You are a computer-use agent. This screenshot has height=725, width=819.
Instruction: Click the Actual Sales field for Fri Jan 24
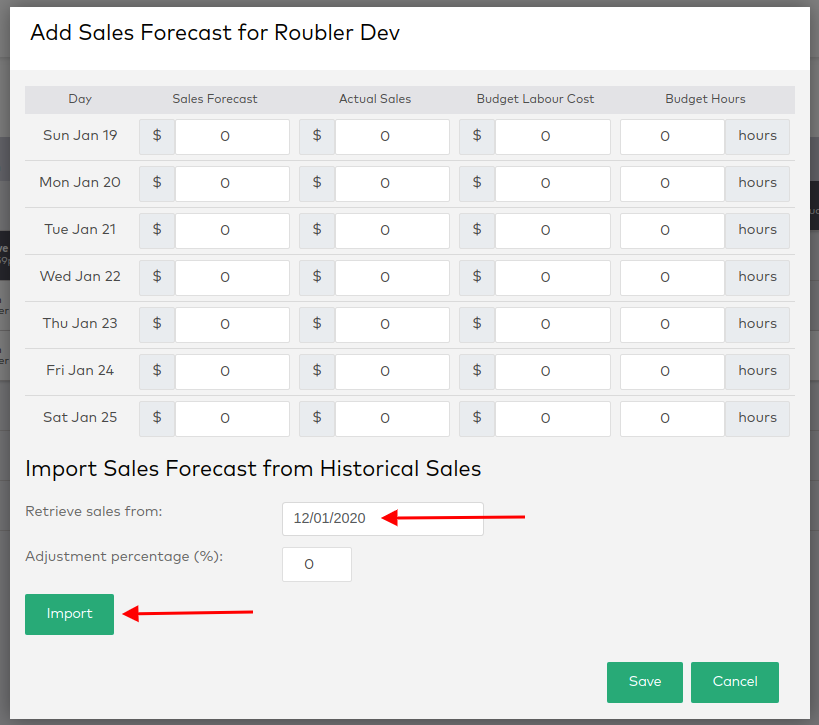click(392, 371)
